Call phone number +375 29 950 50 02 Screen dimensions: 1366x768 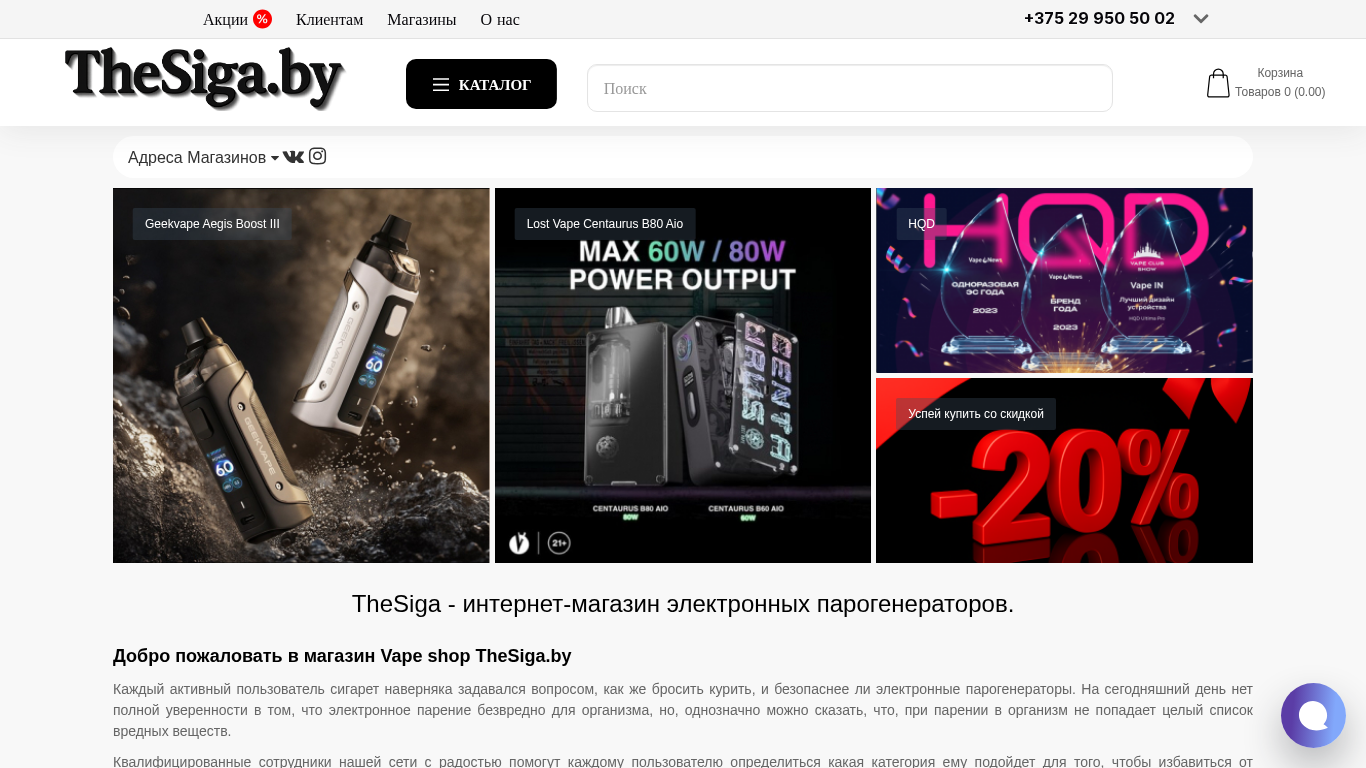tap(1099, 18)
